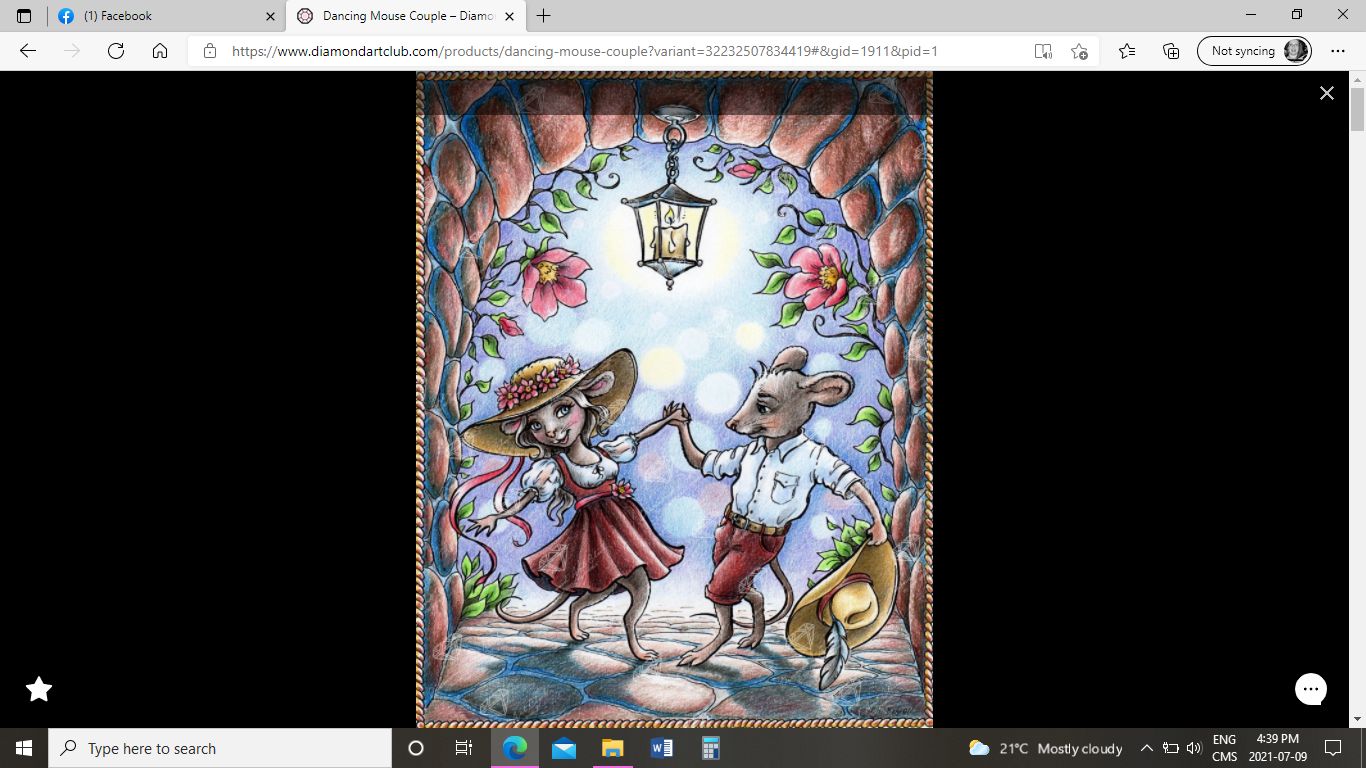1366x768 pixels.
Task: Open the Collections icon
Action: coord(1171,51)
